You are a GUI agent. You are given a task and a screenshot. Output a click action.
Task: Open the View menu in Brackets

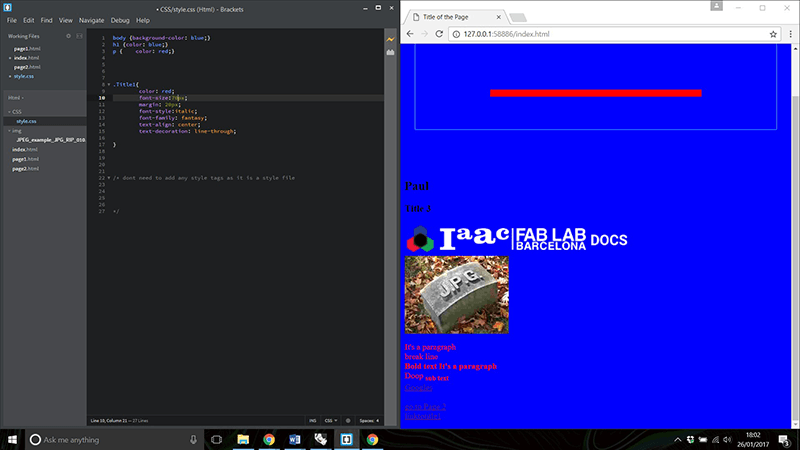65,20
